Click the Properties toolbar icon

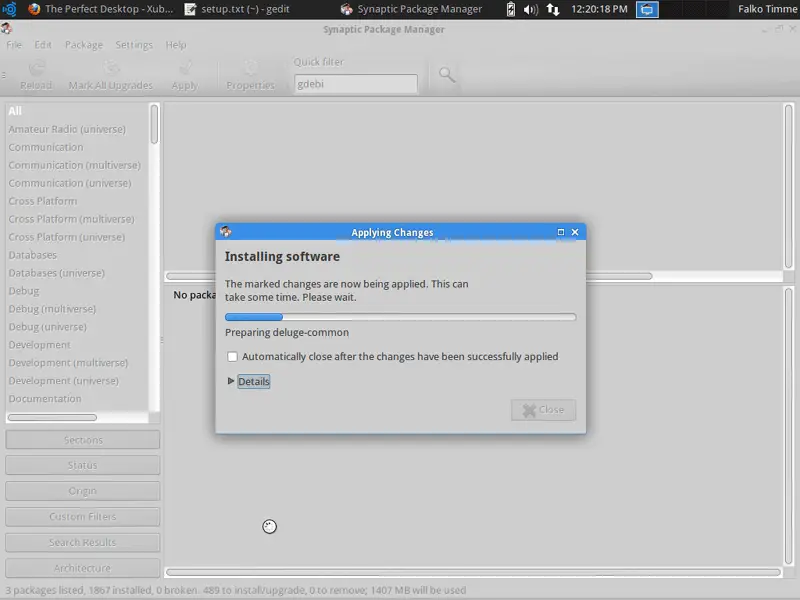click(251, 68)
